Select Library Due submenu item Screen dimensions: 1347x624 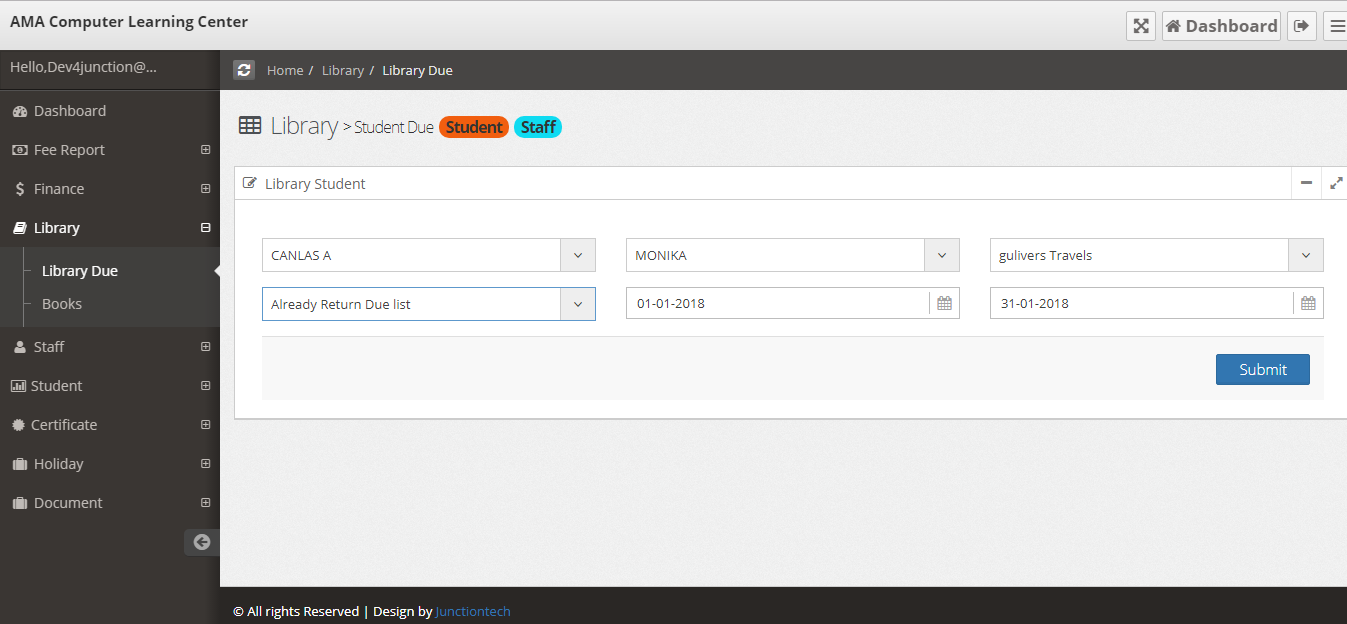click(x=80, y=271)
